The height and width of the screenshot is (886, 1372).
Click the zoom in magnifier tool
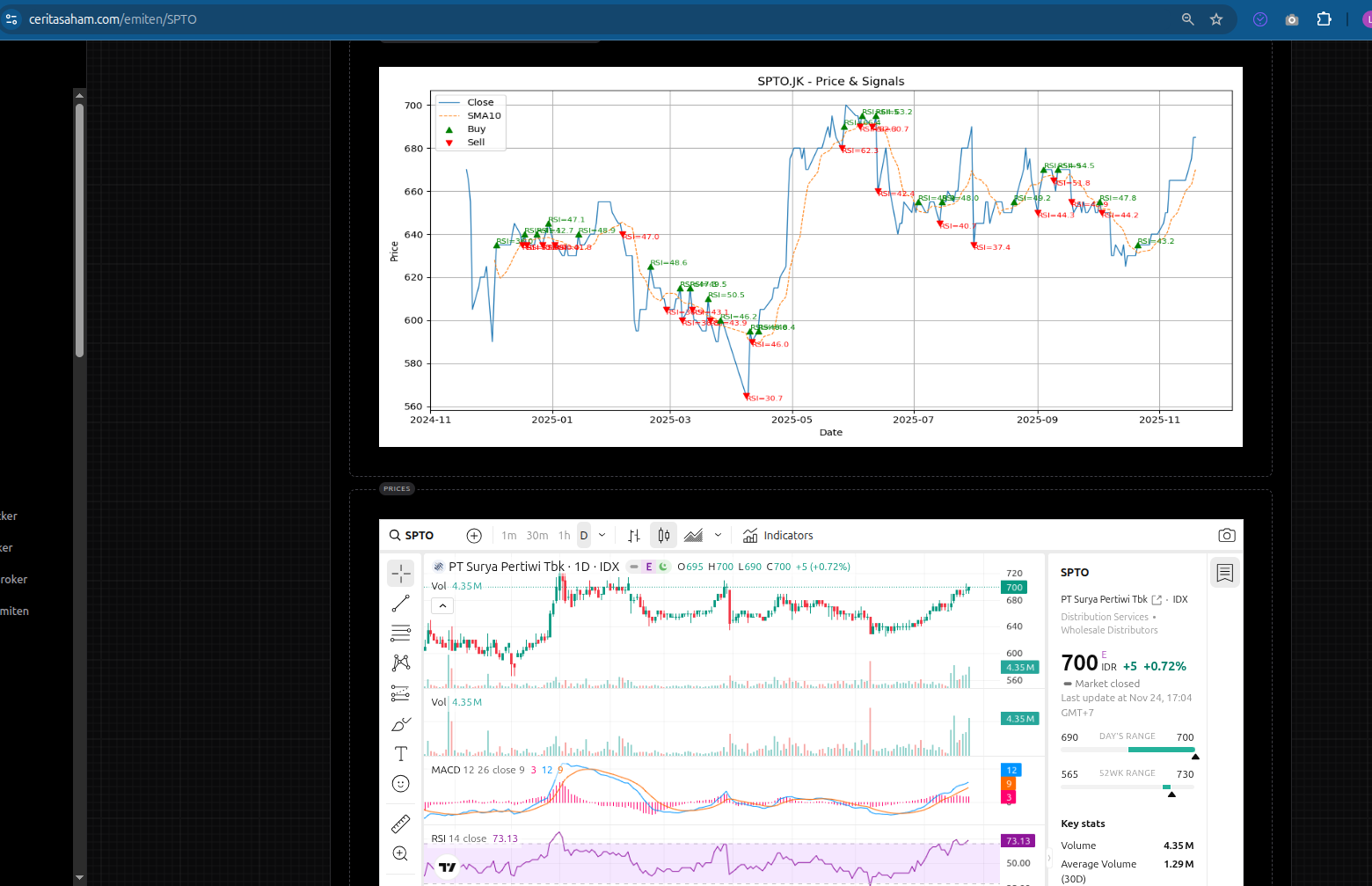401,853
